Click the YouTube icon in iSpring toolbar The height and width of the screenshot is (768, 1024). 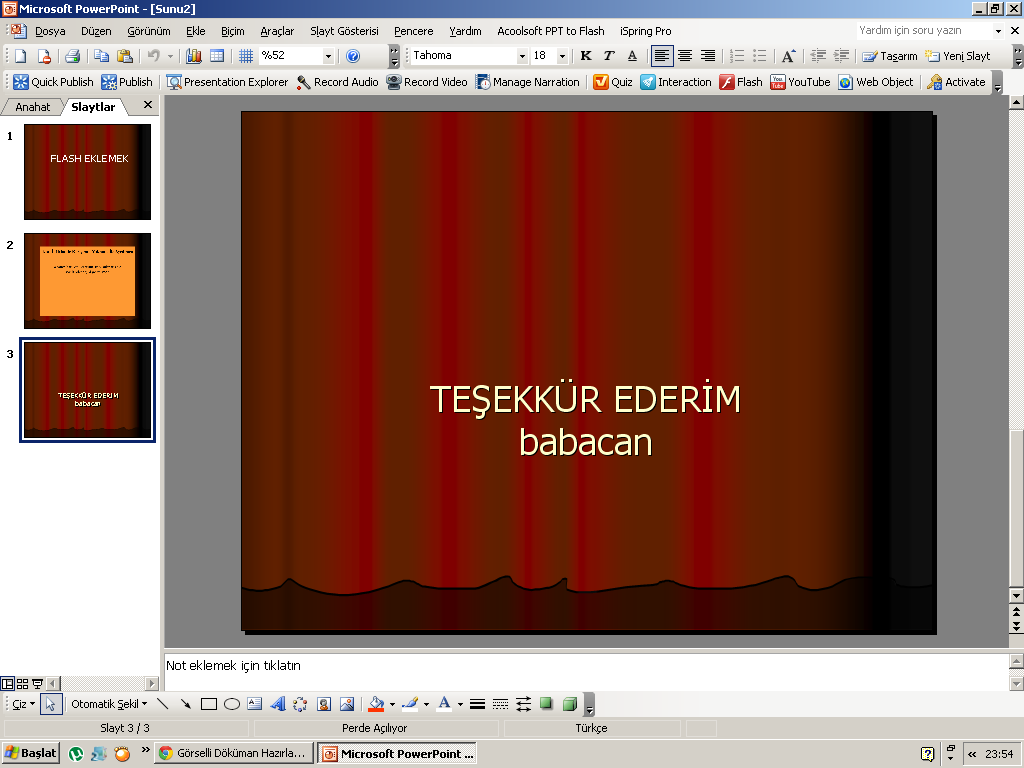[777, 82]
